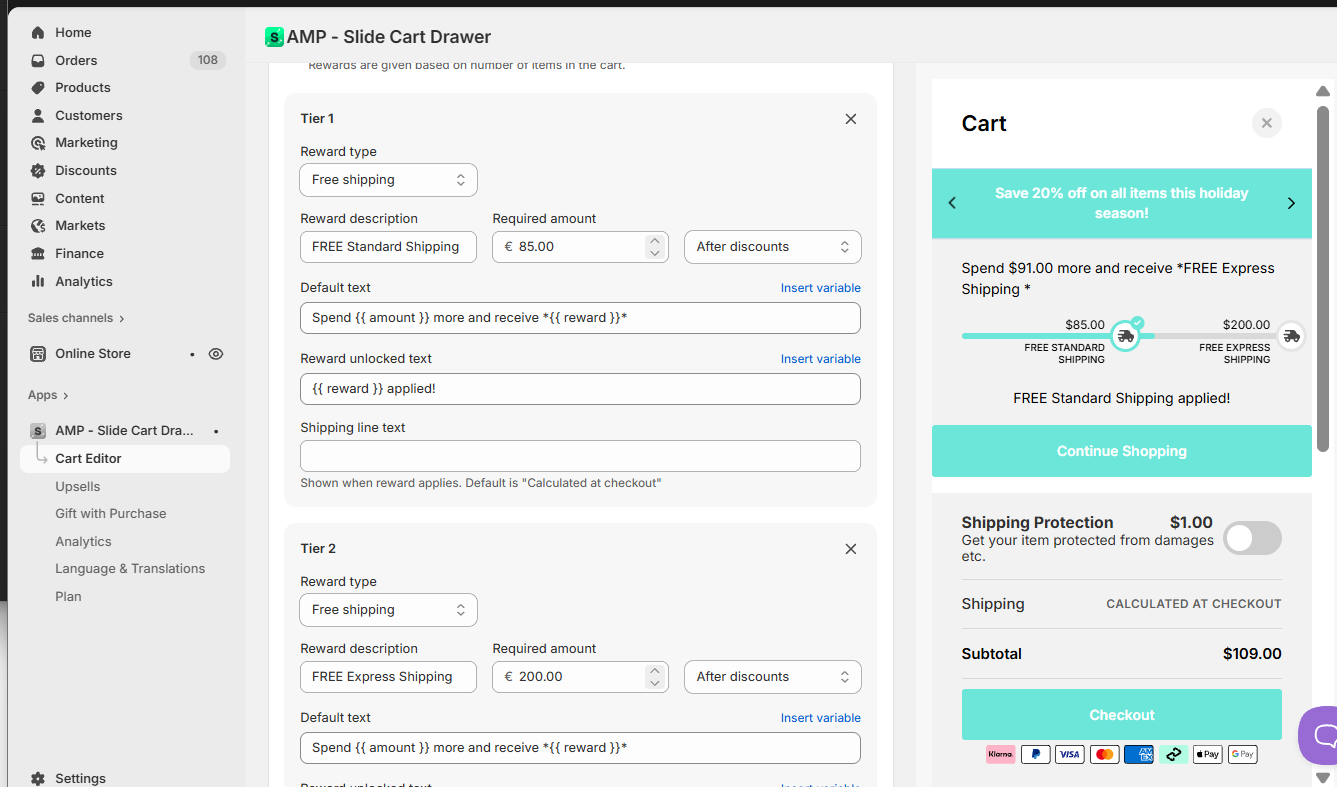Click Tier 1 Reward description field
1337x787 pixels.
tap(389, 247)
